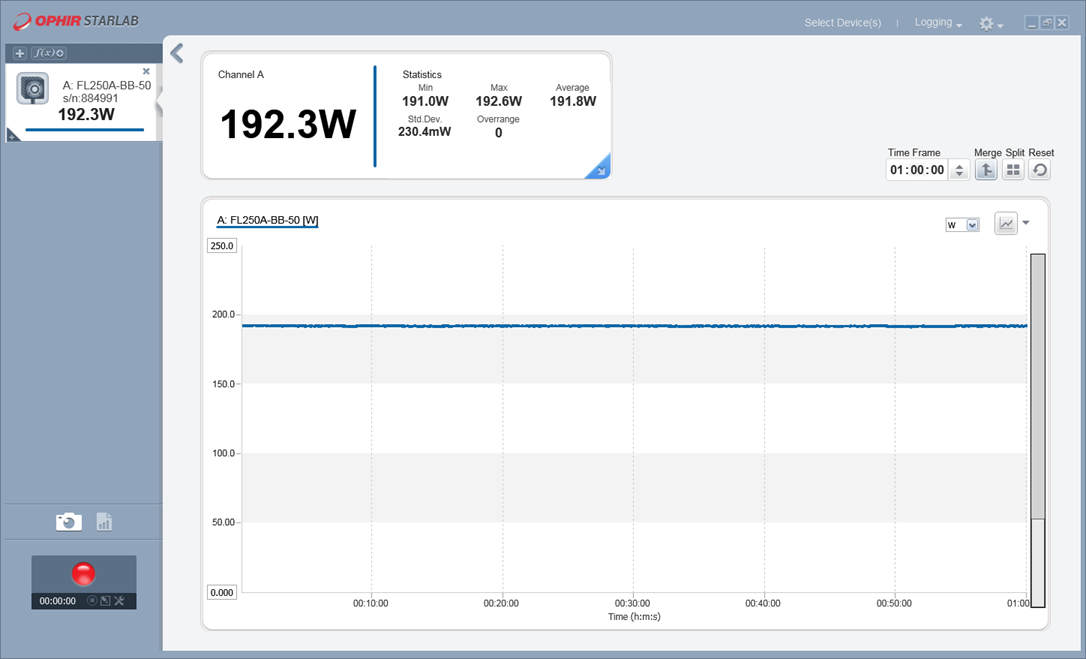This screenshot has width=1086, height=659.
Task: Click the Time Frame input field
Action: point(917,170)
